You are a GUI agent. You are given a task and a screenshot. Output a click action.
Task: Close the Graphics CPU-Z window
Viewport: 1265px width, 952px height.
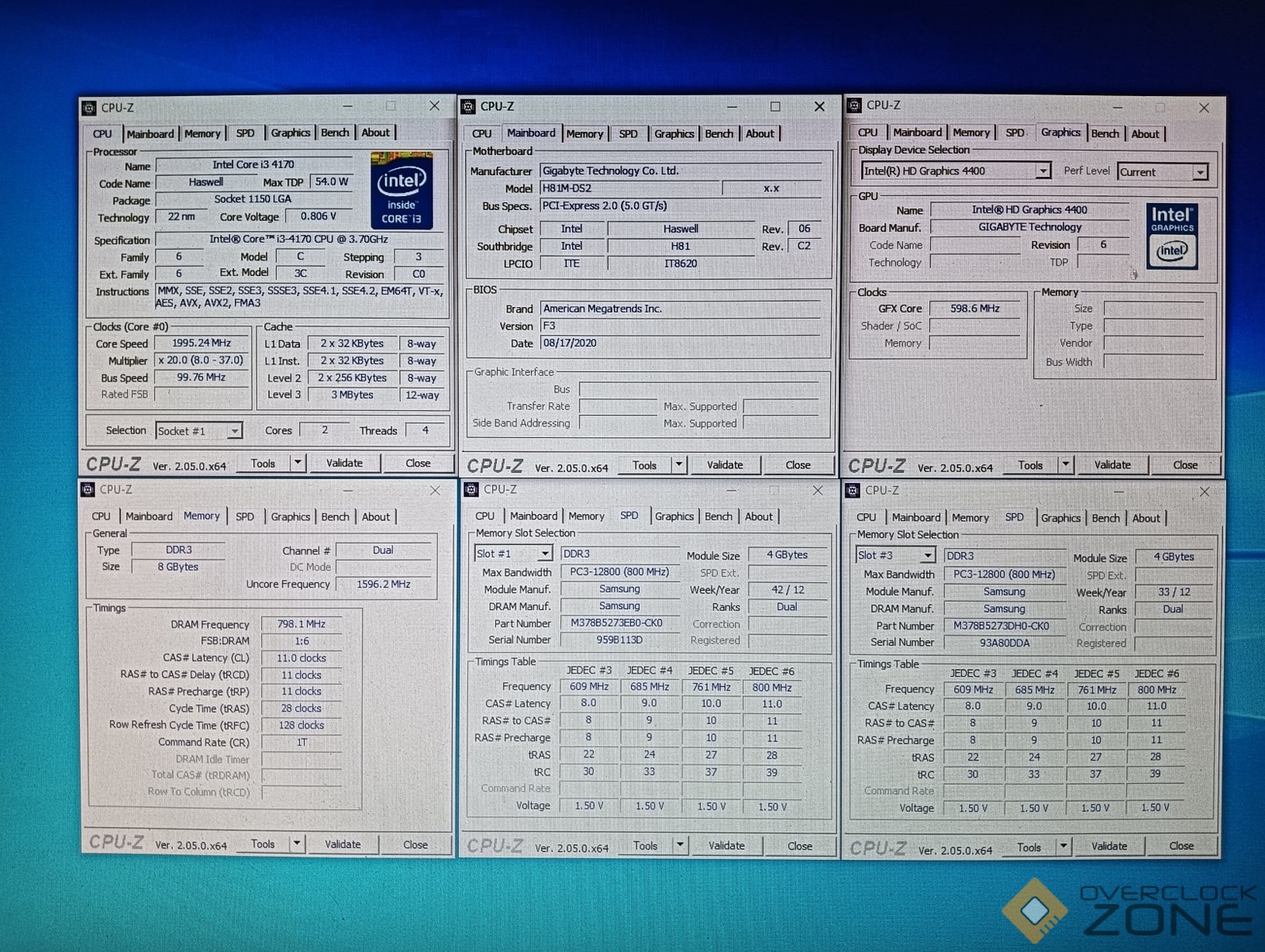pyautogui.click(x=1204, y=107)
